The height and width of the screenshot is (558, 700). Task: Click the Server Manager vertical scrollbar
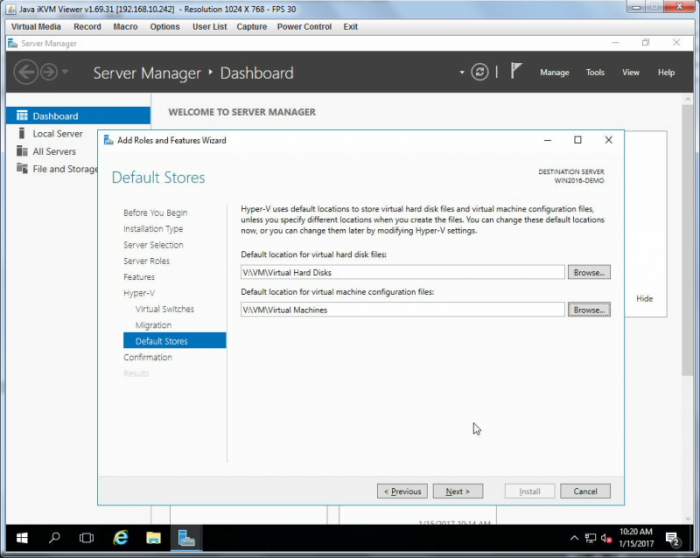coord(687,239)
